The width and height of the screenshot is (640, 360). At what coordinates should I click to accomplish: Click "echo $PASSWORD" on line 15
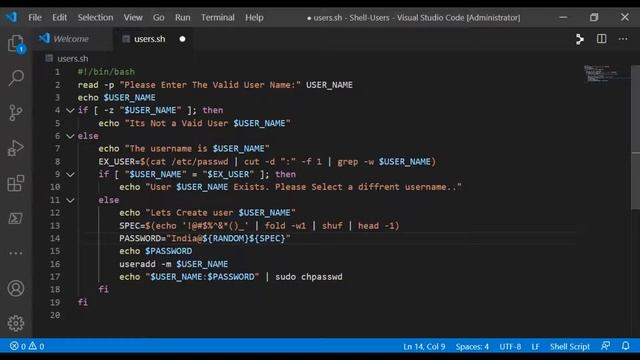pos(156,251)
